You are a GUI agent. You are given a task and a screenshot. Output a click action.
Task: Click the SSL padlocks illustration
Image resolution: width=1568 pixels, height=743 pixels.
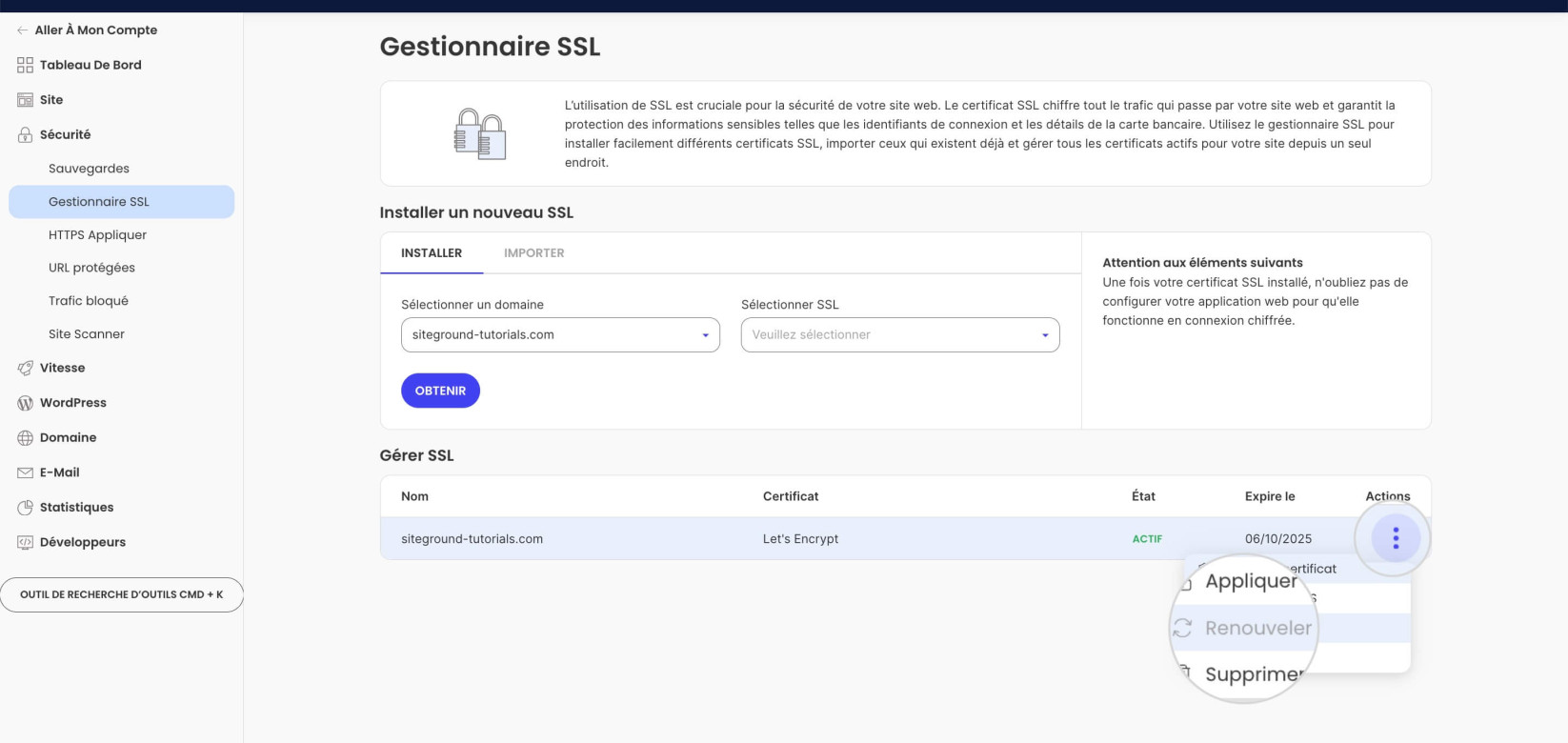point(479,133)
